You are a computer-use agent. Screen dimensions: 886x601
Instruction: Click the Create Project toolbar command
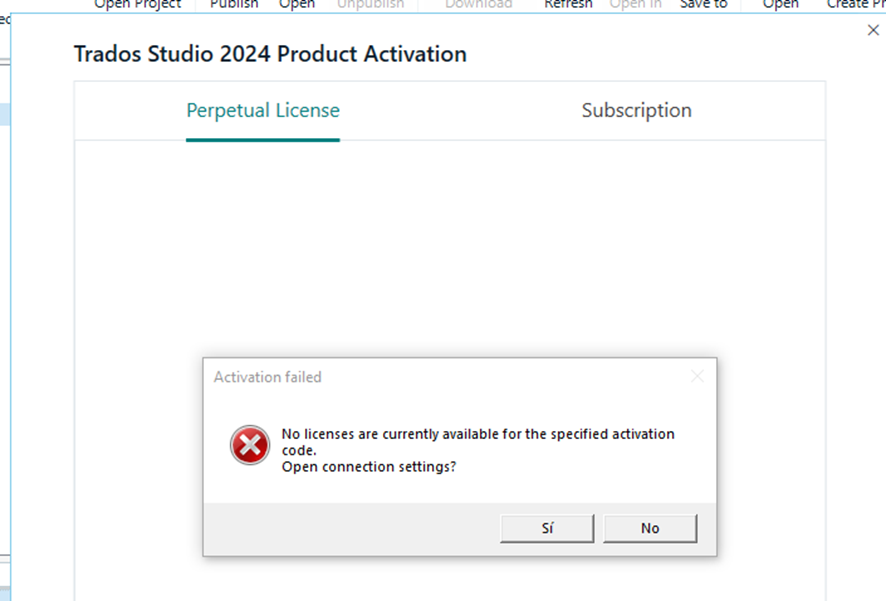(x=857, y=4)
